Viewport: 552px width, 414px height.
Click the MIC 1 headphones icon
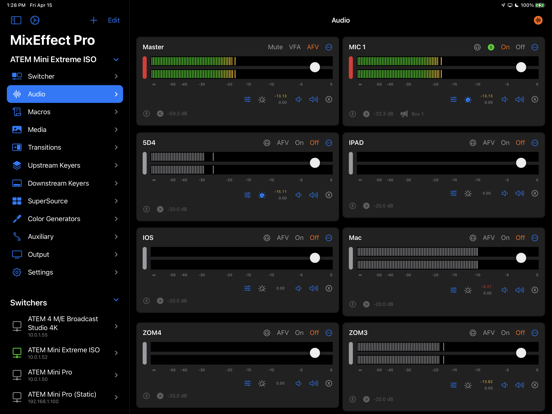point(477,47)
